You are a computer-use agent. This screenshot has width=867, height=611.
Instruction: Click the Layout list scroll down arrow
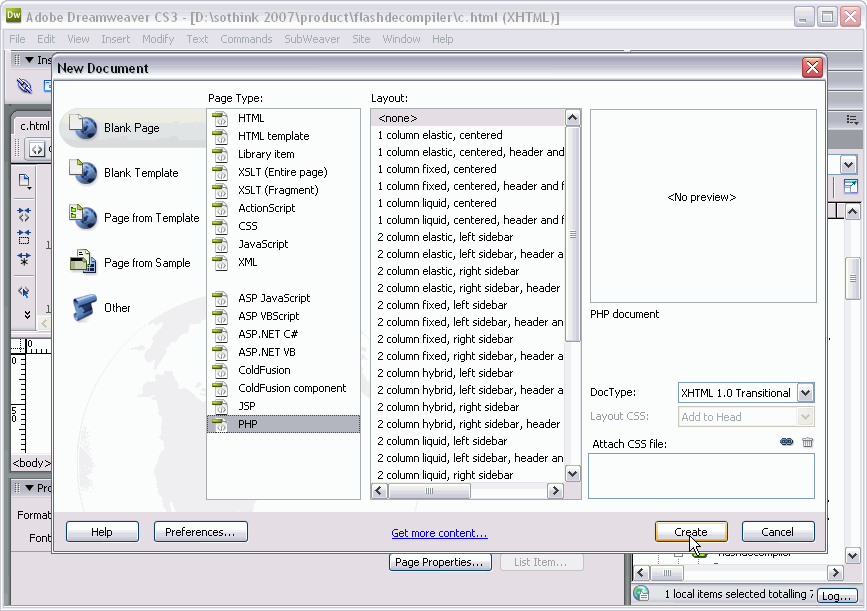coord(573,474)
